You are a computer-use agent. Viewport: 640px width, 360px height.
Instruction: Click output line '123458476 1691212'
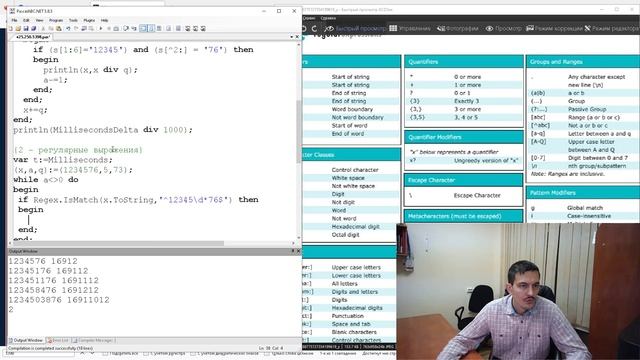[x=53, y=290]
